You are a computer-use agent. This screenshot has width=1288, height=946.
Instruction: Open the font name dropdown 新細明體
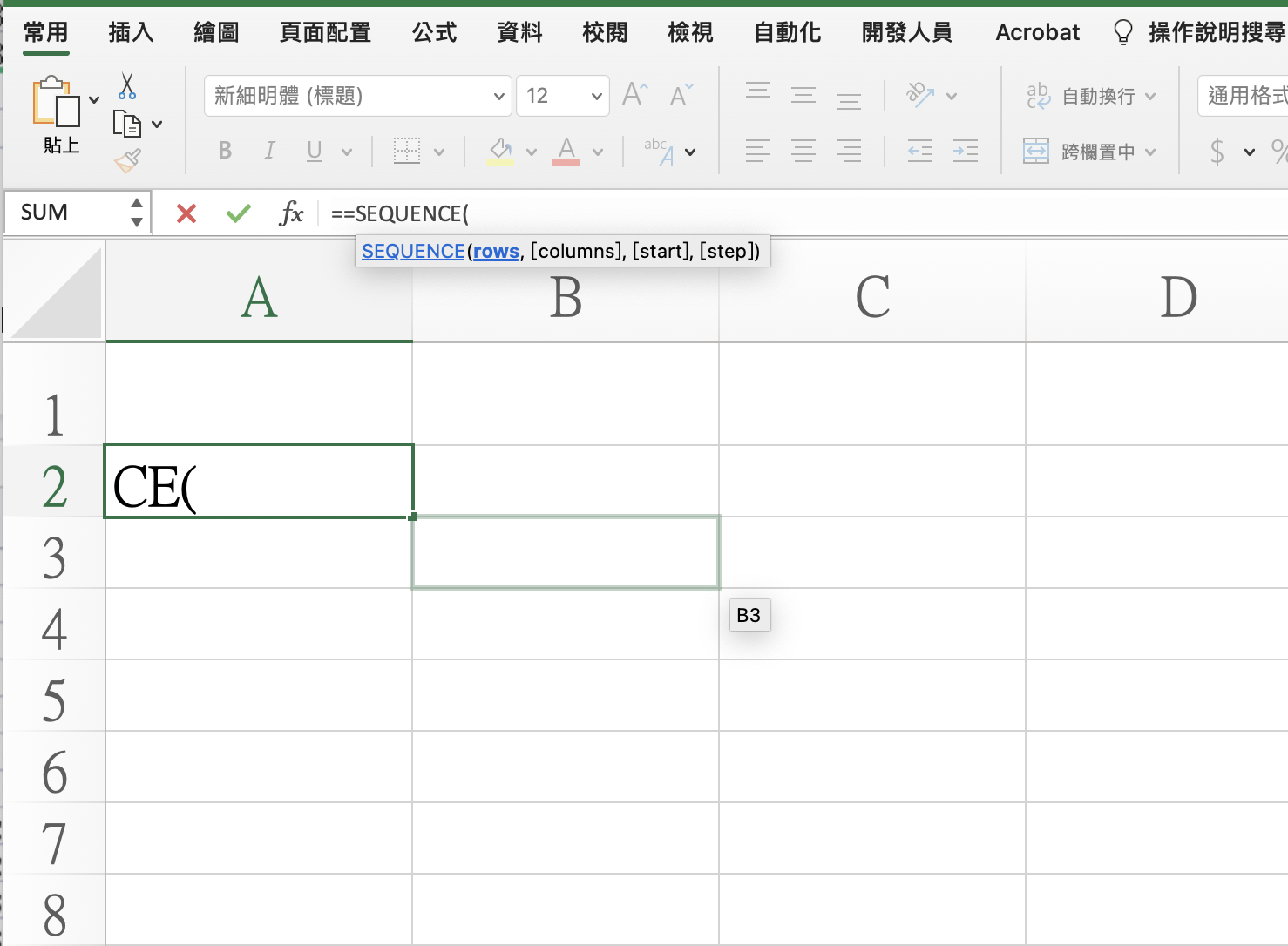point(499,96)
